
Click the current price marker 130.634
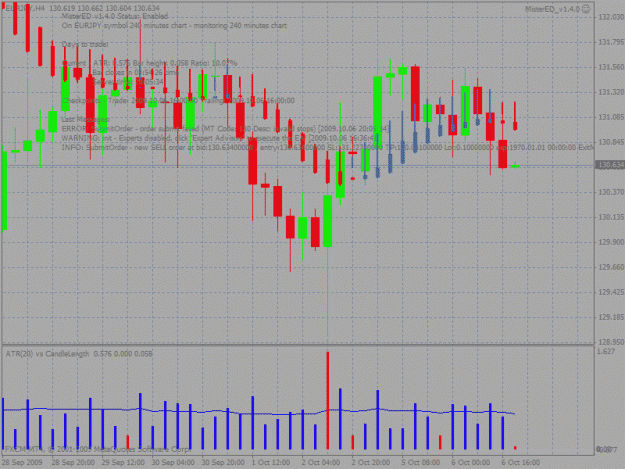tap(610, 165)
